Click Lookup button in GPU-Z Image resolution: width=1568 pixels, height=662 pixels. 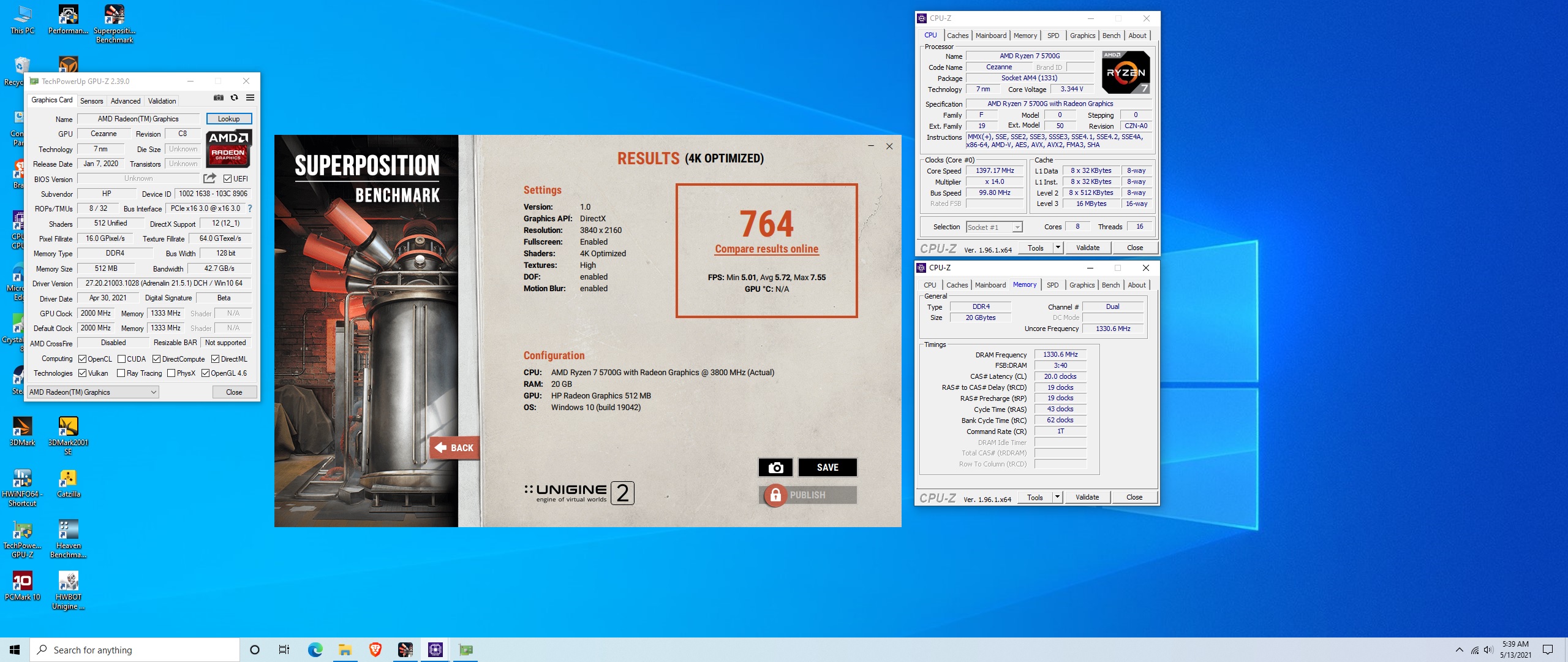click(228, 119)
